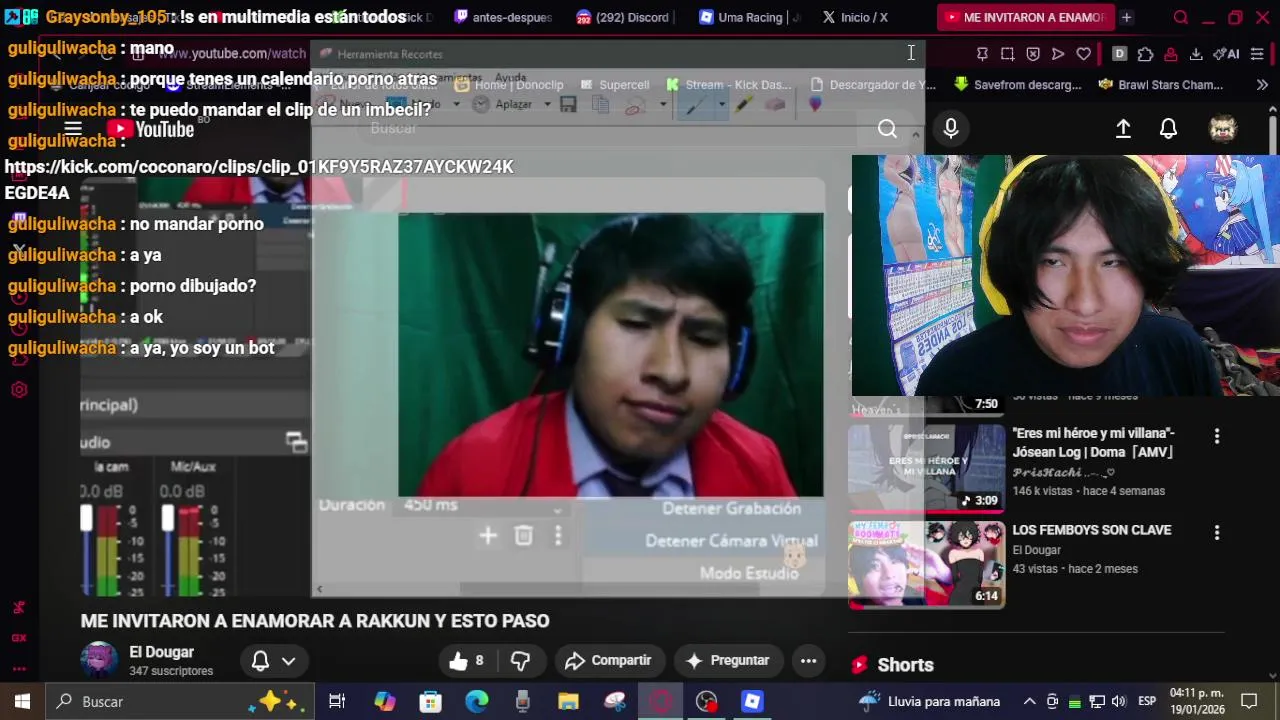Click the YouTube search magnifier button
This screenshot has width=1280, height=720.
point(887,128)
